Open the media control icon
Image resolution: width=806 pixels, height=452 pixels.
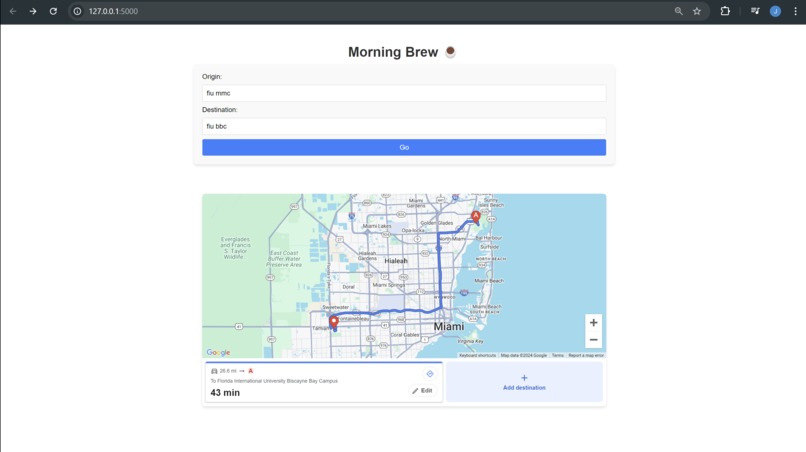tap(755, 11)
